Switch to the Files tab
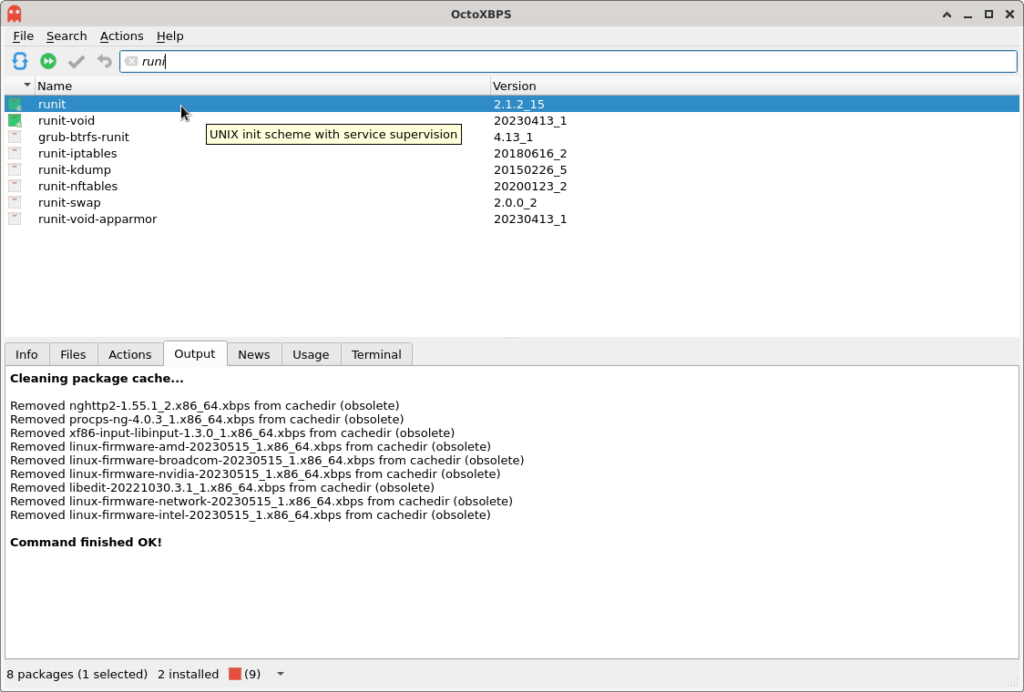 point(73,355)
